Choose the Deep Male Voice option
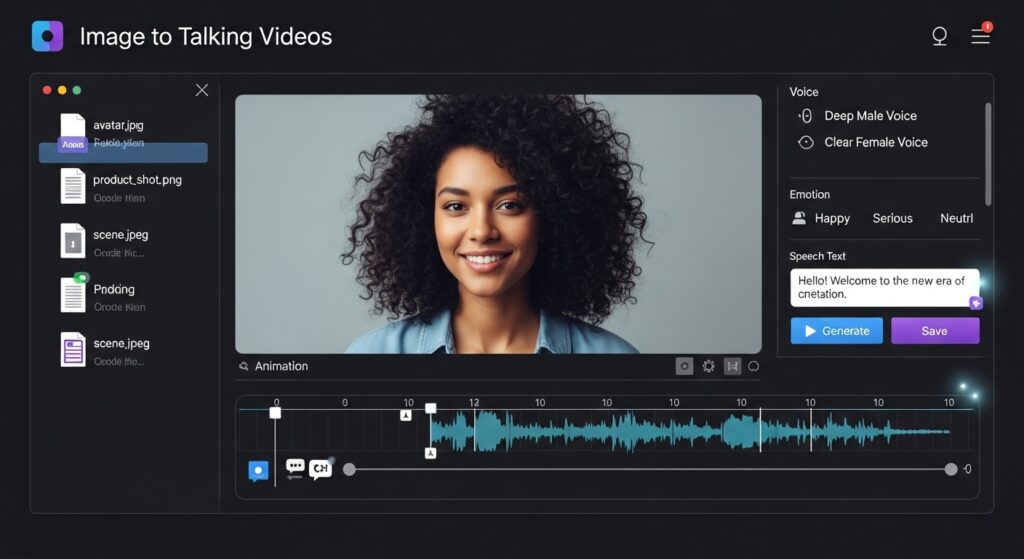 coord(869,116)
